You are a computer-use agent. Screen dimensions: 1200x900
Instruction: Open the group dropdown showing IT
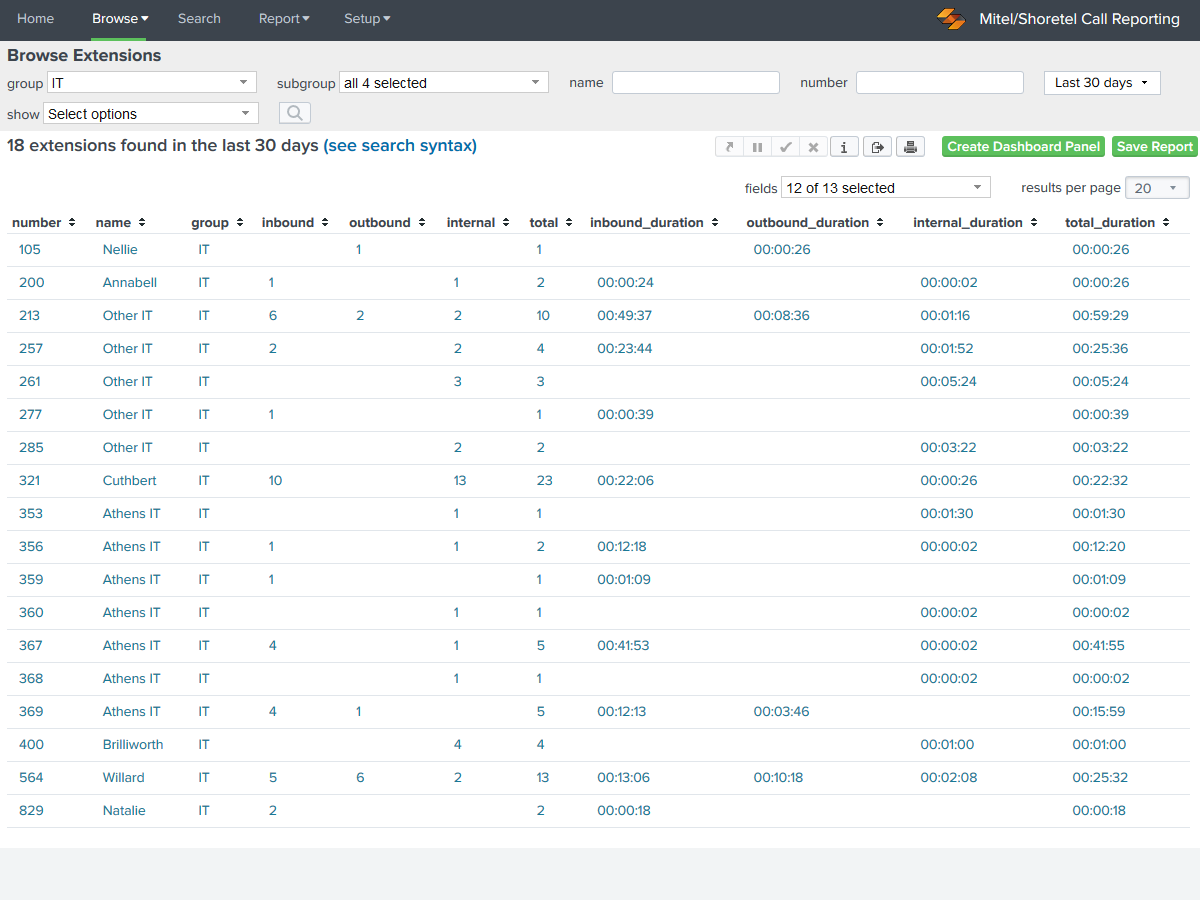click(x=151, y=82)
